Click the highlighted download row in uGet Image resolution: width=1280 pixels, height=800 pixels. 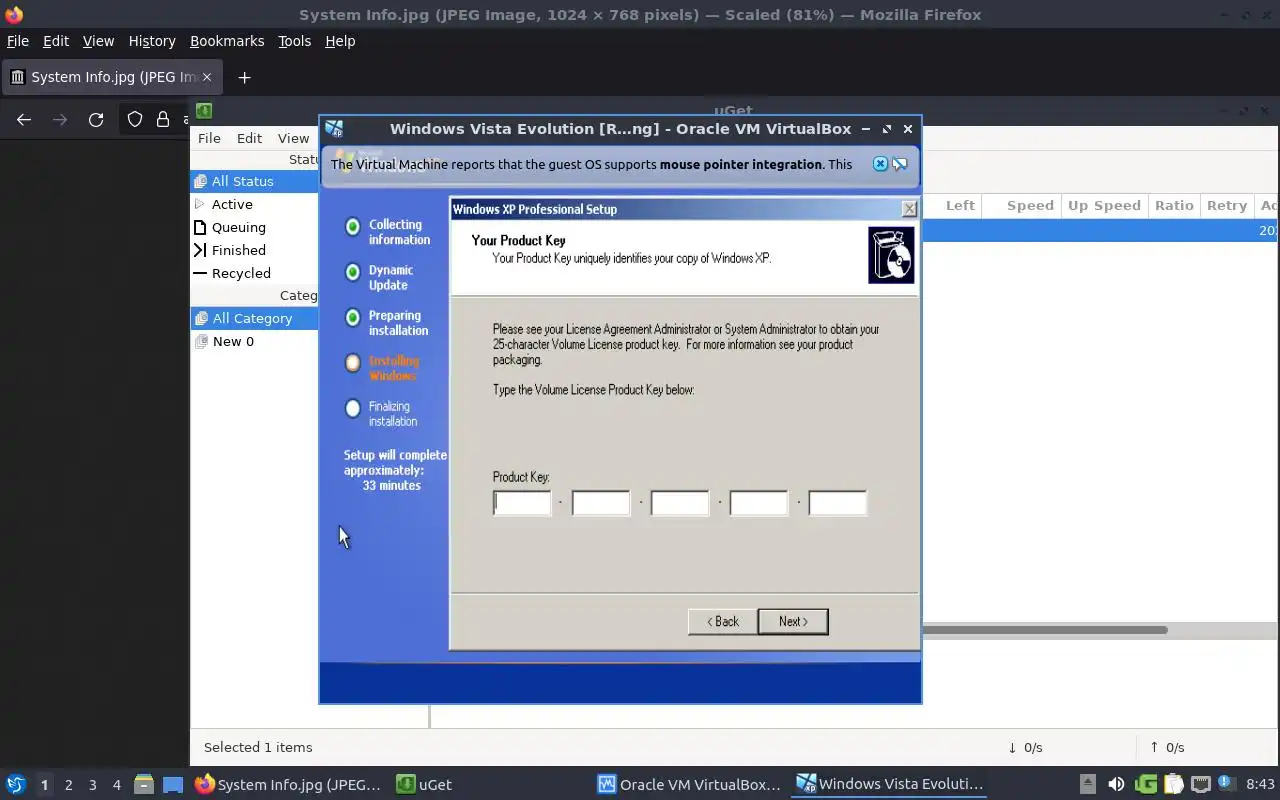[x=1100, y=230]
